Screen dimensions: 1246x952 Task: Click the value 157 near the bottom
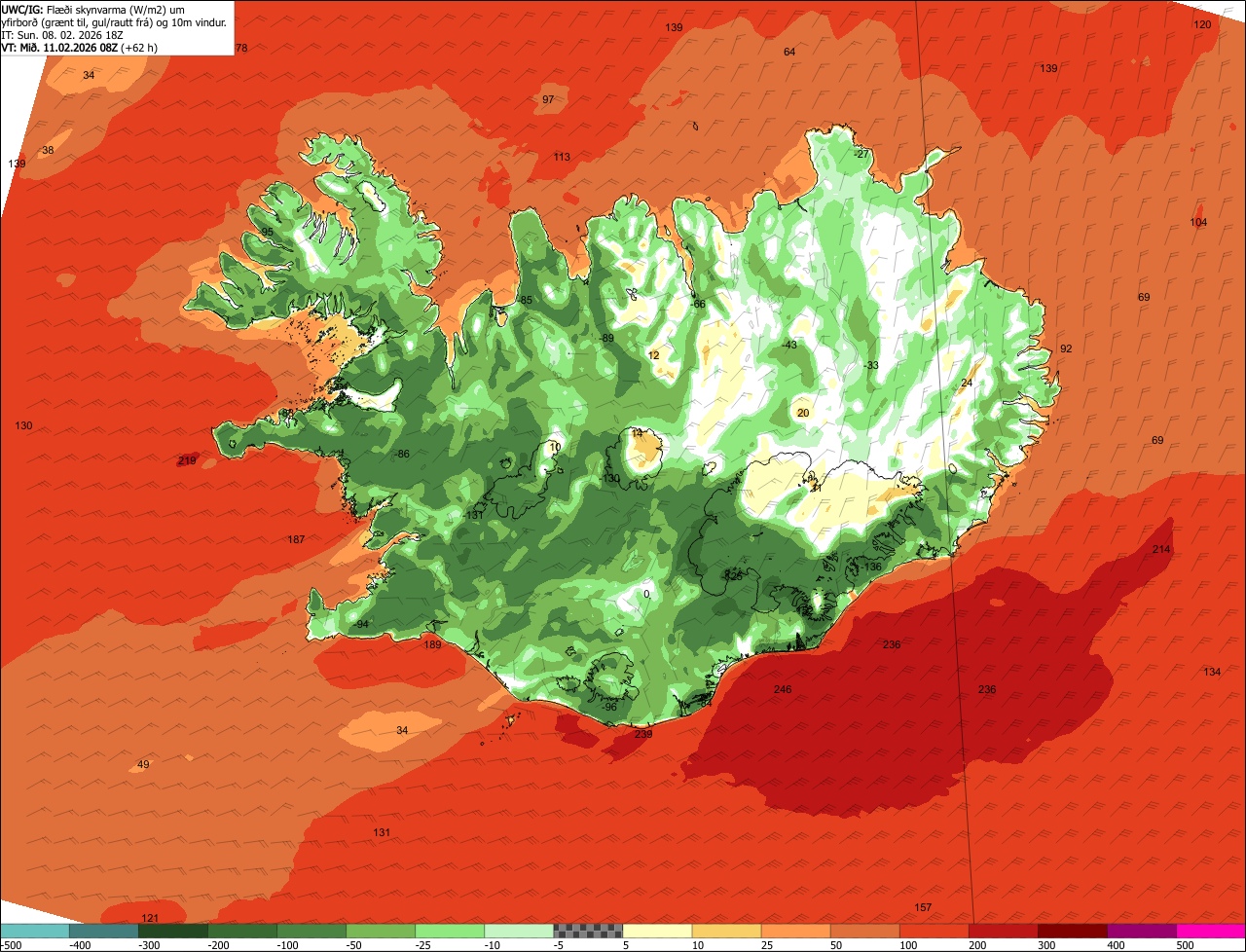923,907
